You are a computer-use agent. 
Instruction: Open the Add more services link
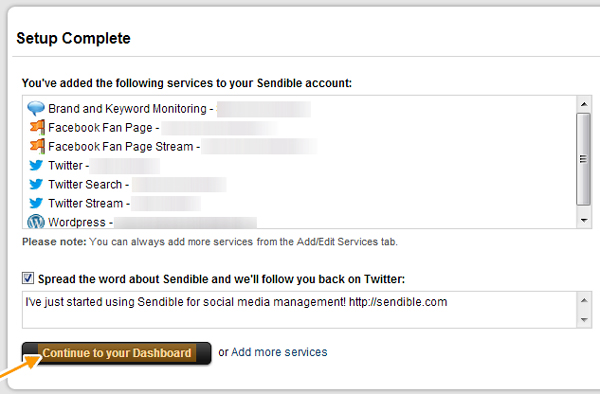point(279,352)
